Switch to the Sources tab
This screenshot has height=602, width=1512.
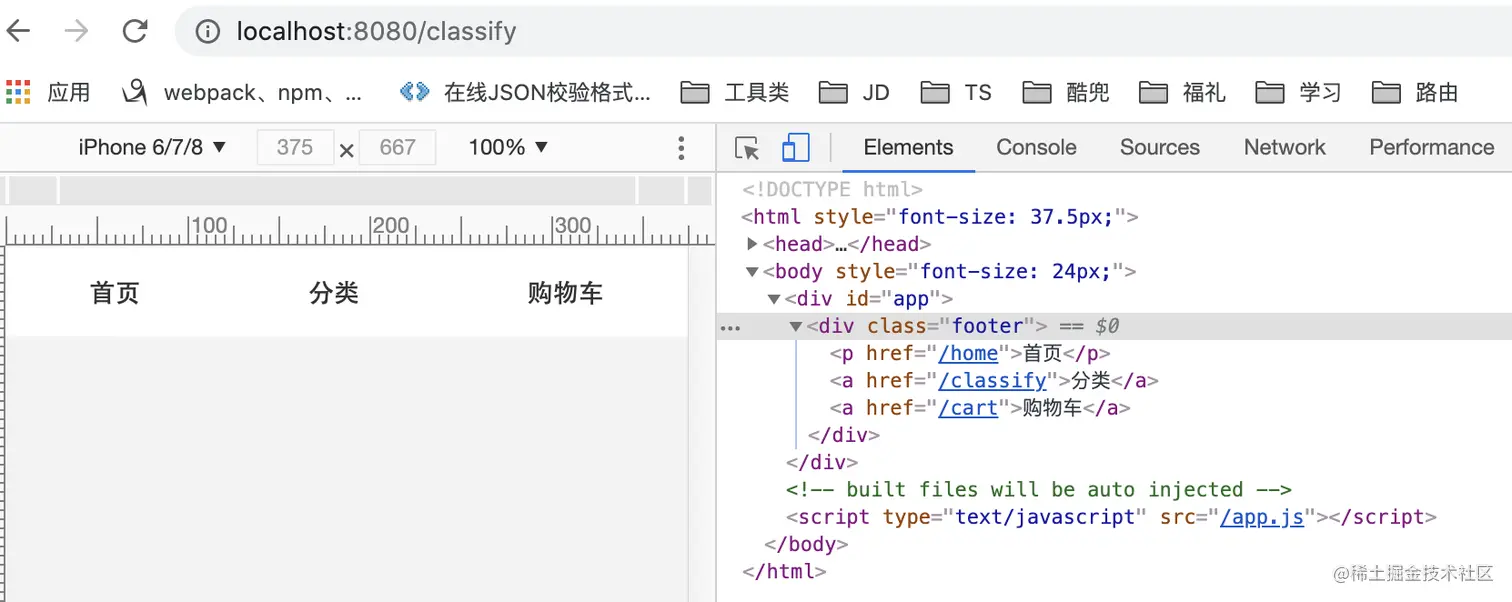pos(1159,147)
